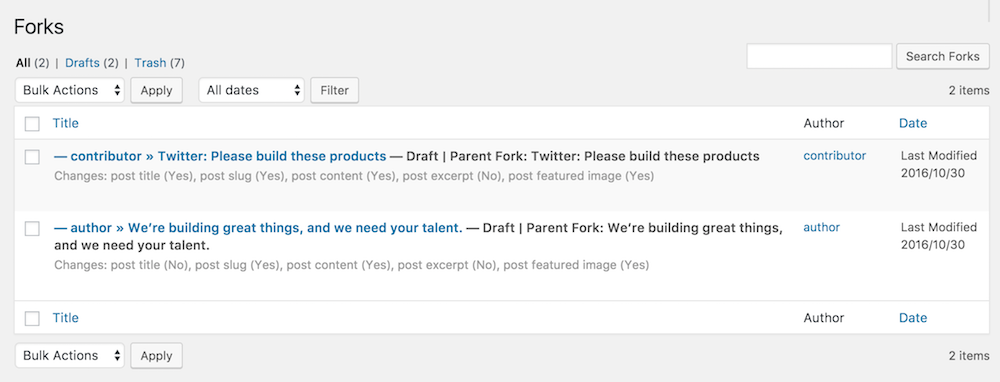Click the Last Modified date of author row

[x=939, y=236]
